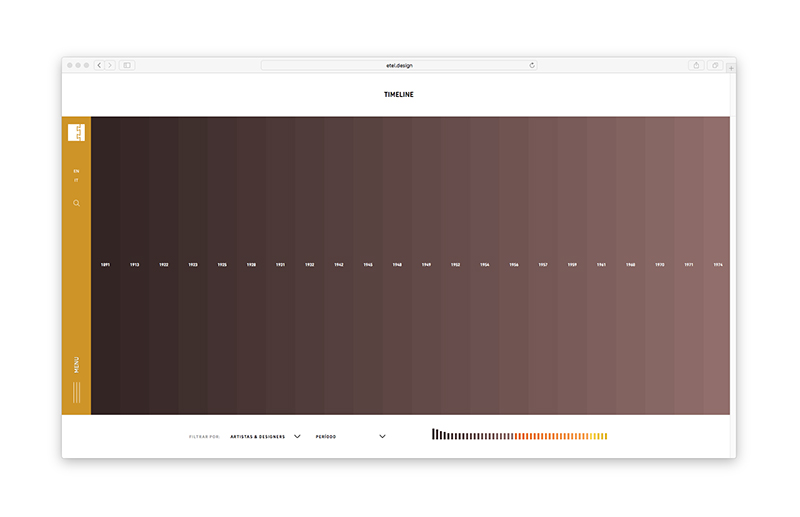Click the FILTRAR POR label
Image resolution: width=800 pixels, height=517 pixels.
pos(204,437)
